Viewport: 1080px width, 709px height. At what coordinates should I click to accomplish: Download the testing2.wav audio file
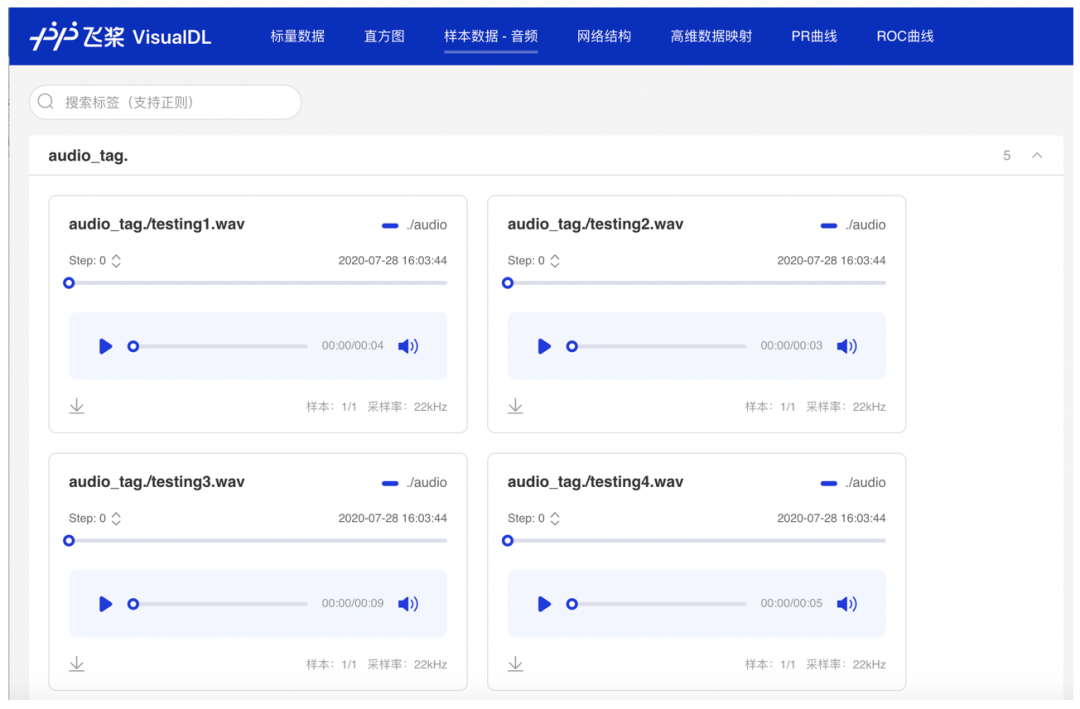coord(516,406)
